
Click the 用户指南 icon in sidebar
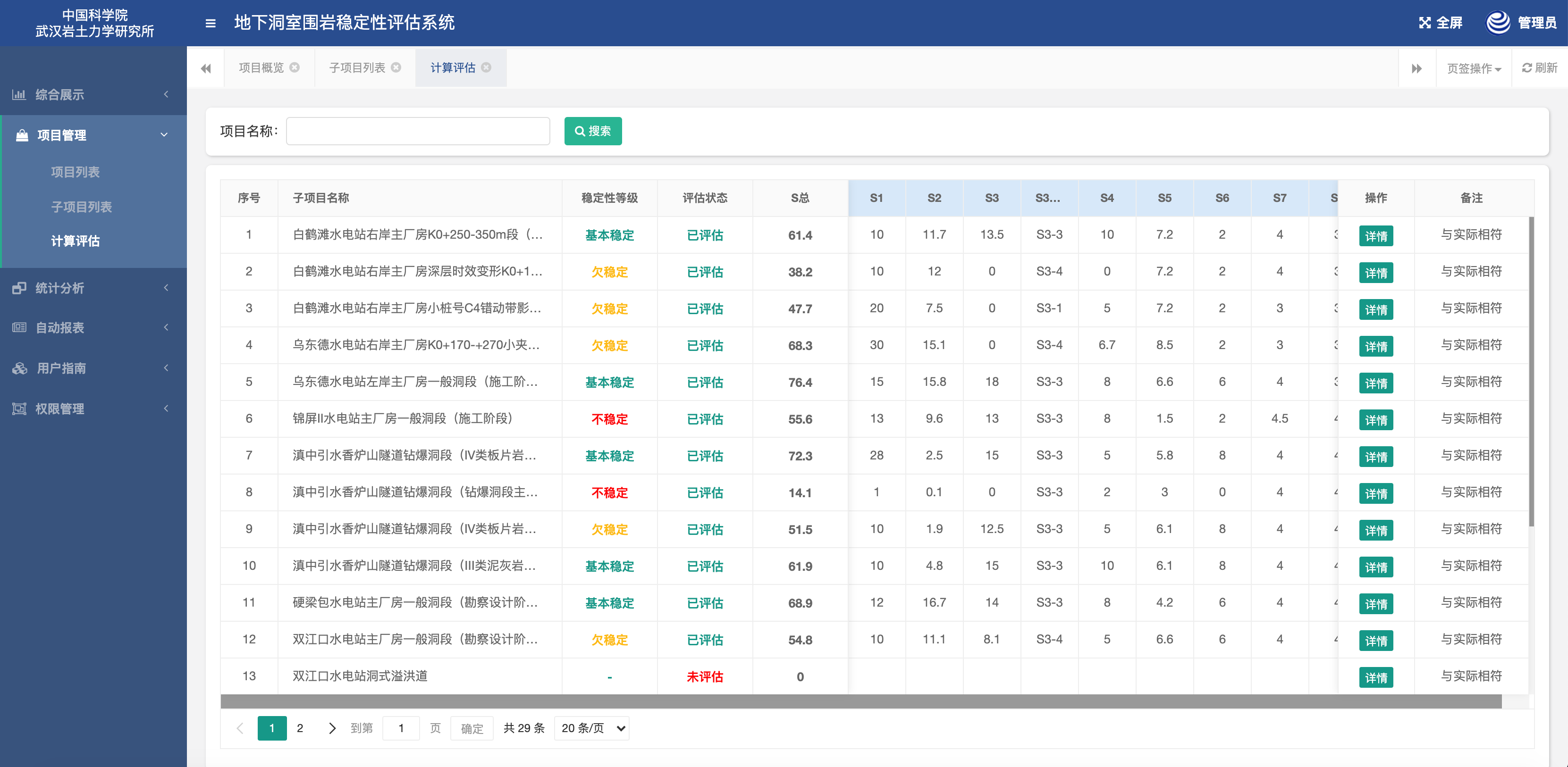point(19,368)
